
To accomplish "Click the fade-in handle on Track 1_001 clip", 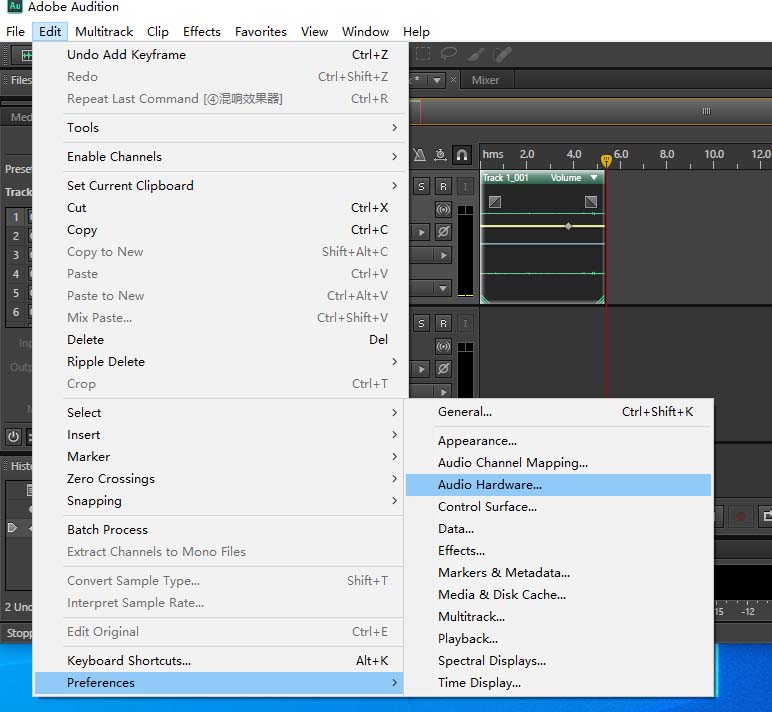I will tap(494, 202).
